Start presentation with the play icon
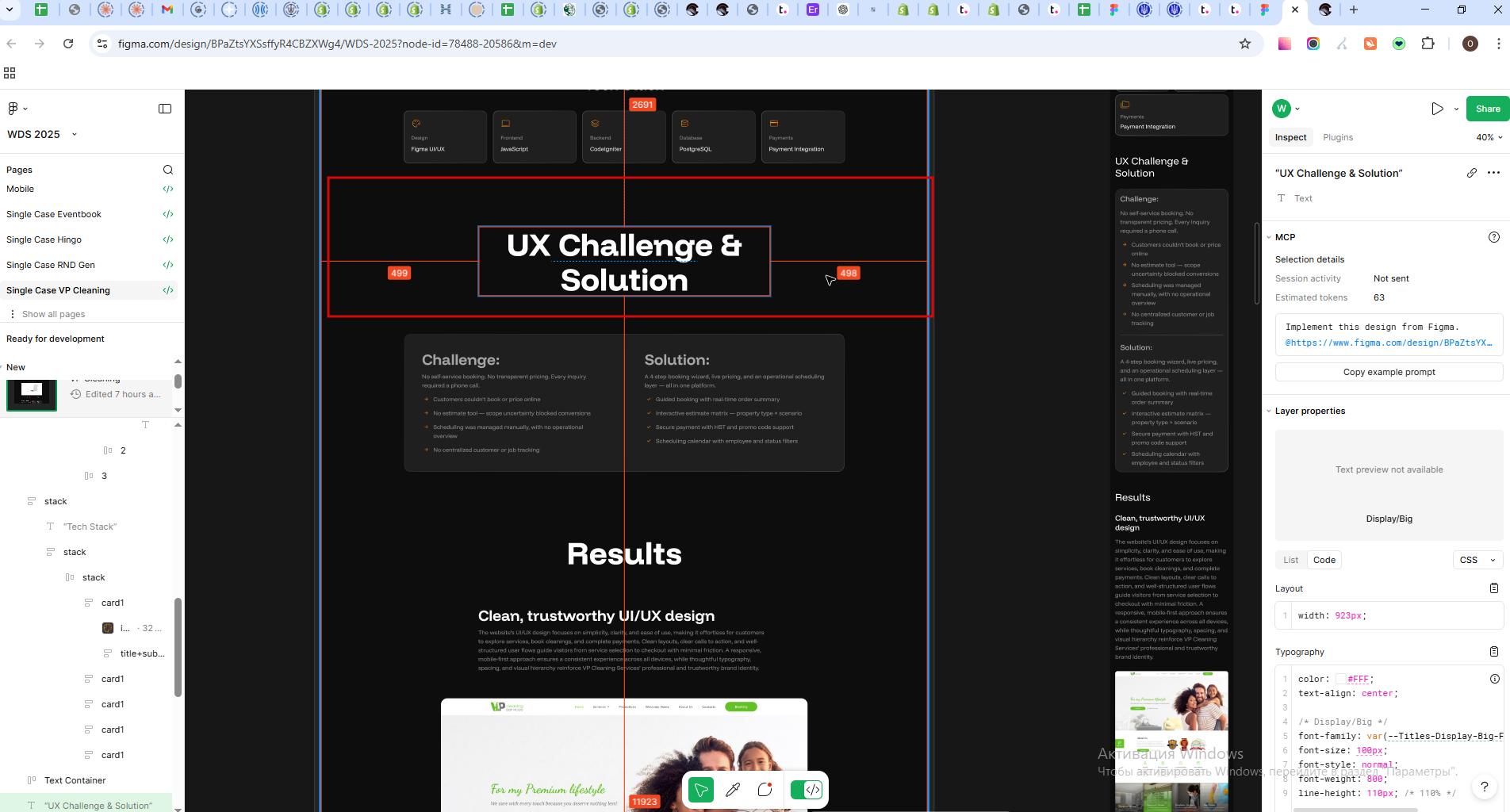The height and width of the screenshot is (812, 1510). point(1437,109)
